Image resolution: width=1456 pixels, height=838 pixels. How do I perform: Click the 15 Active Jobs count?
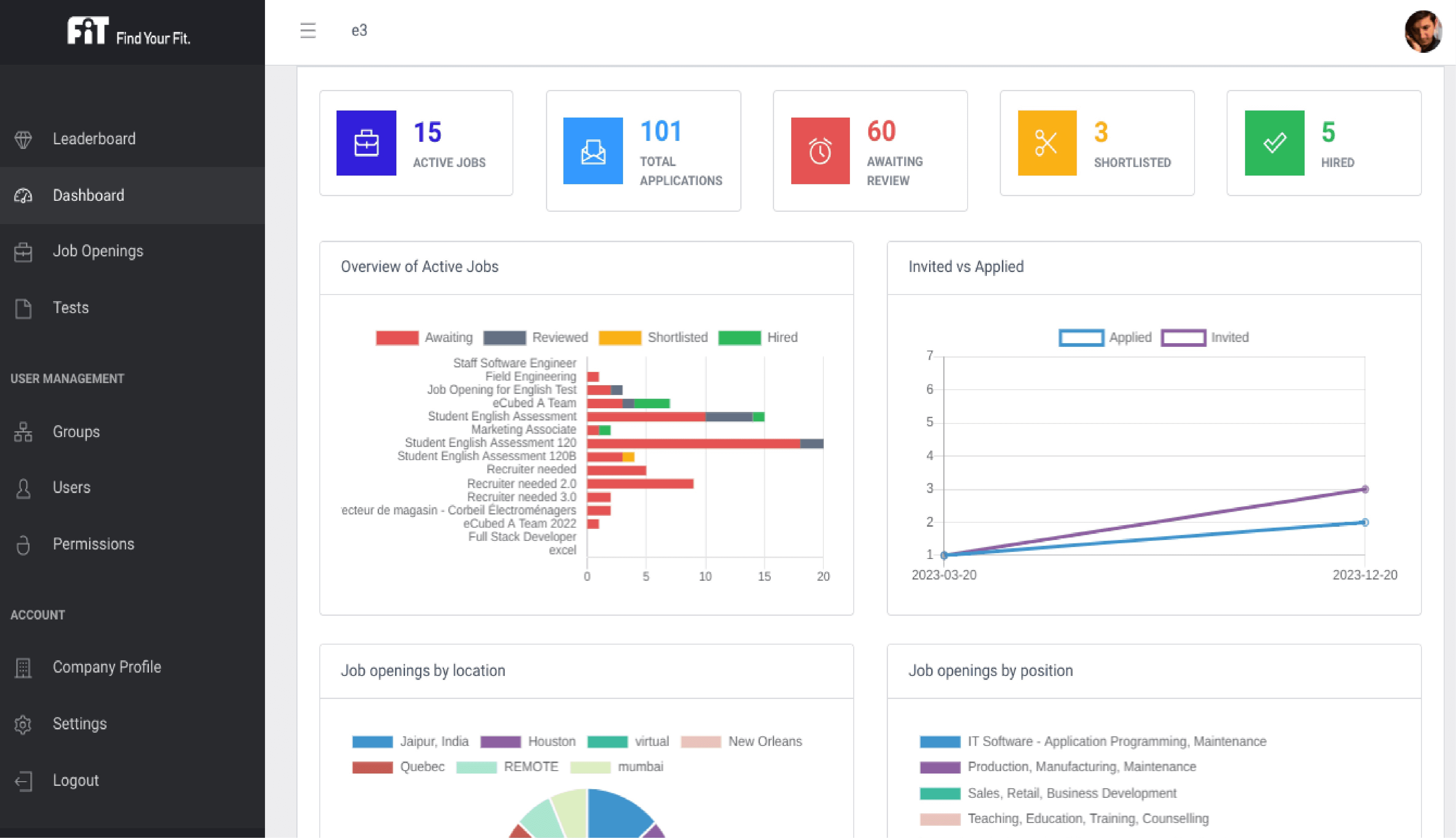tap(428, 132)
